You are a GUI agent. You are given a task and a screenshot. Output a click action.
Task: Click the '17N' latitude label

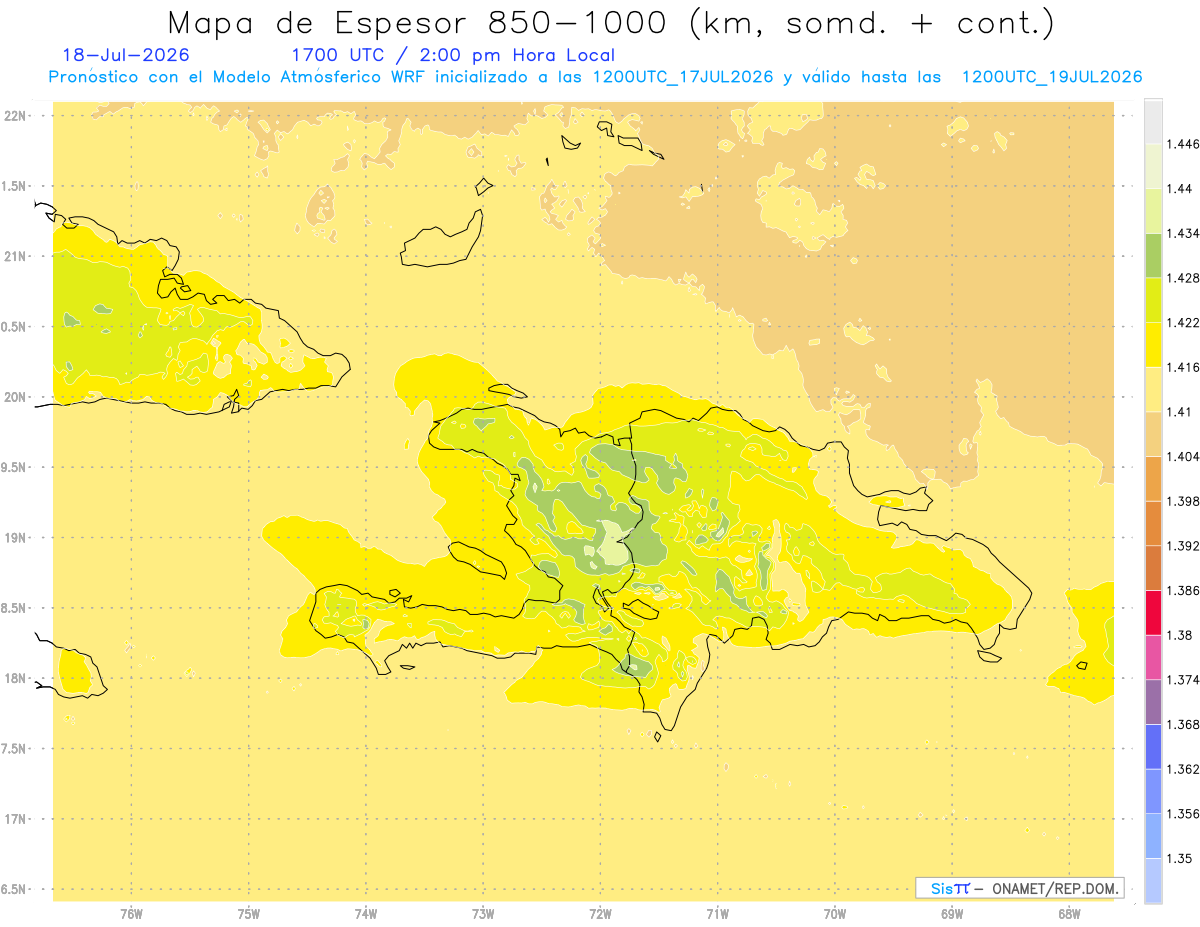coord(15,819)
